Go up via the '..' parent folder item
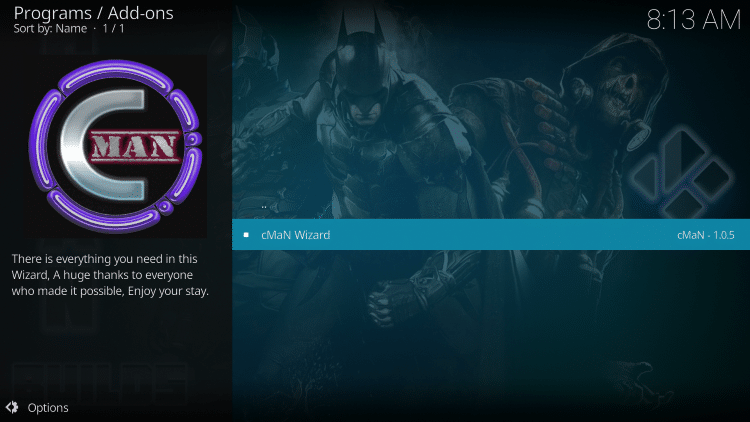The width and height of the screenshot is (750, 422). (x=264, y=205)
